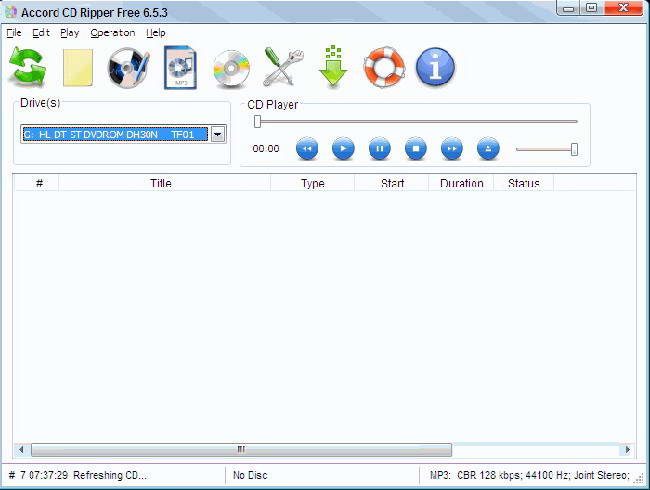Click the green Refresh CD arrows icon
The image size is (650, 490).
click(27, 67)
